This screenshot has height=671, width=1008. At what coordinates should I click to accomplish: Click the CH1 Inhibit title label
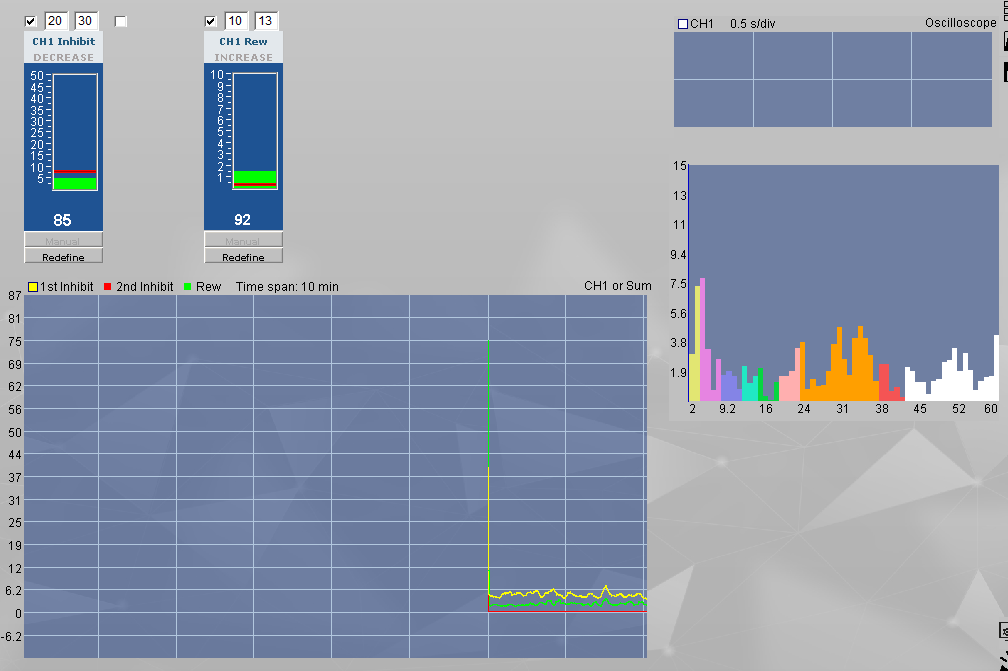64,41
